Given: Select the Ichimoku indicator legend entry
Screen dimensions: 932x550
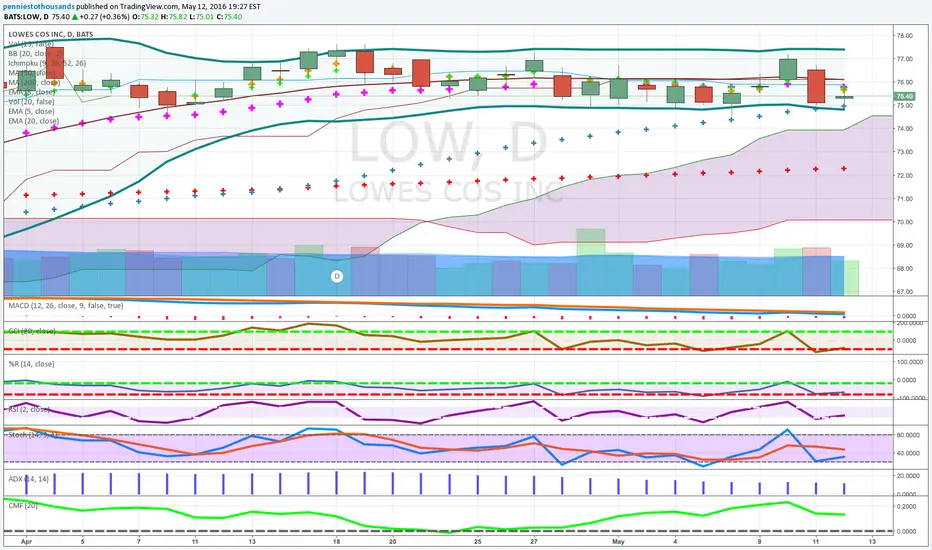Looking at the screenshot, I should 47,63.
